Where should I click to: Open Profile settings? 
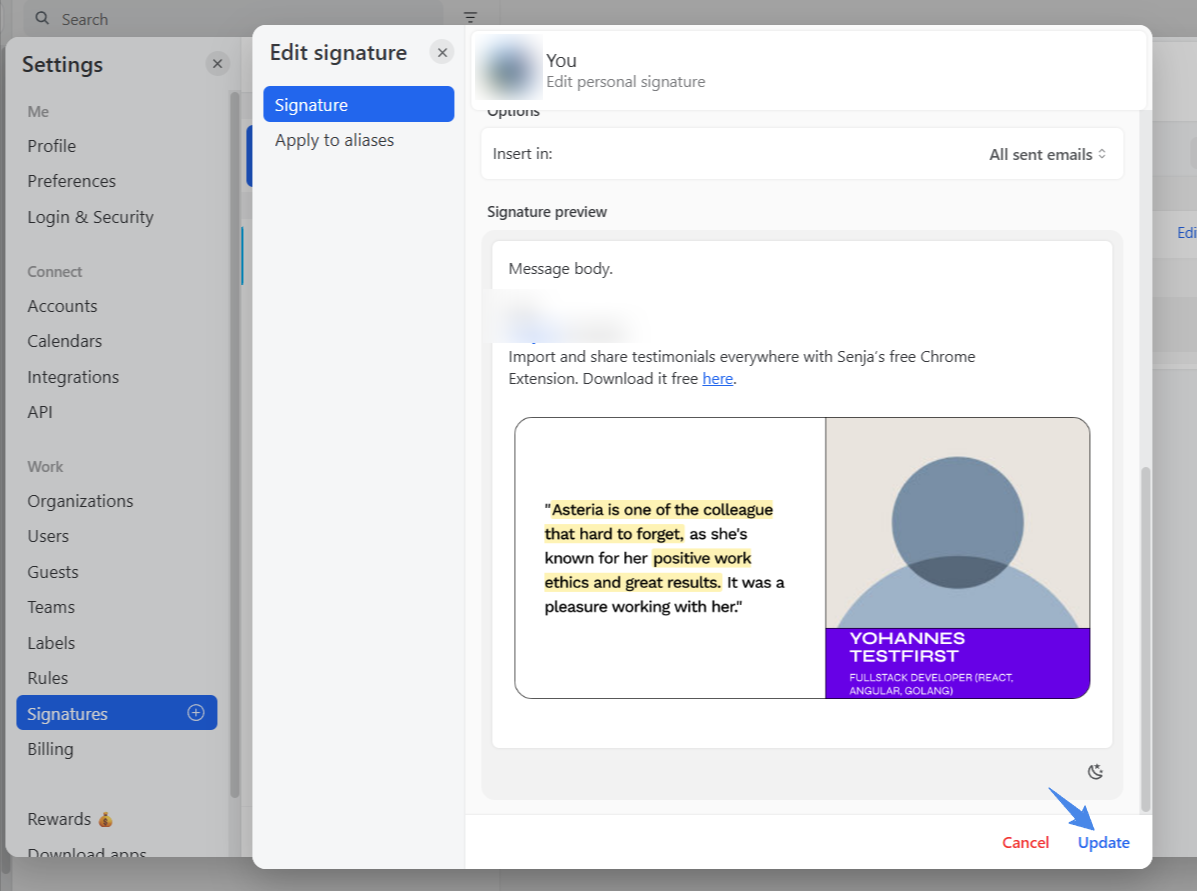coord(52,146)
